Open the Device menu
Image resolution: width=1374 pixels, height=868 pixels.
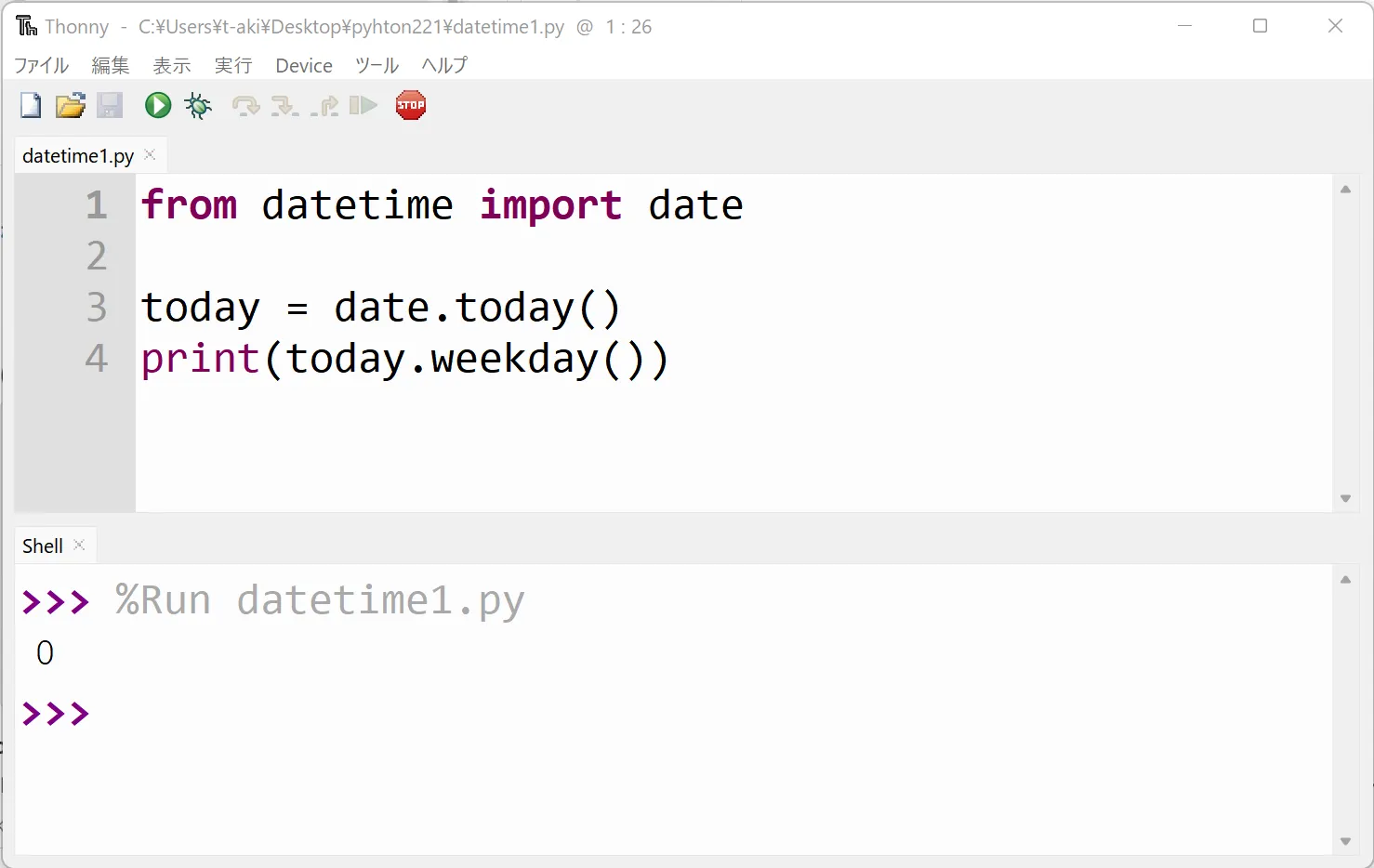click(x=304, y=65)
